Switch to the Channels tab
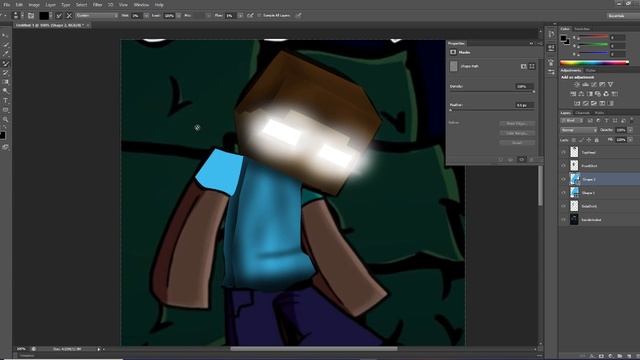 [x=582, y=113]
